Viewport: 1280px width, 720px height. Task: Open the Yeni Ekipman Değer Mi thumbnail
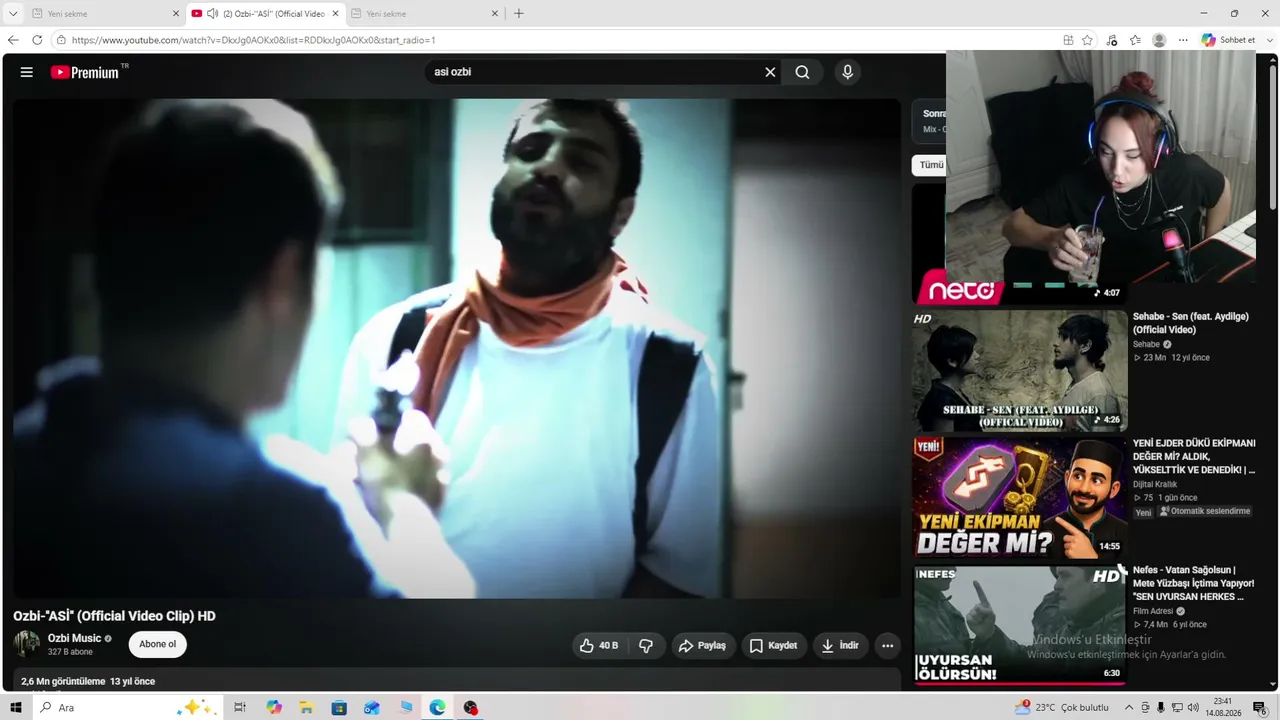pos(1020,497)
